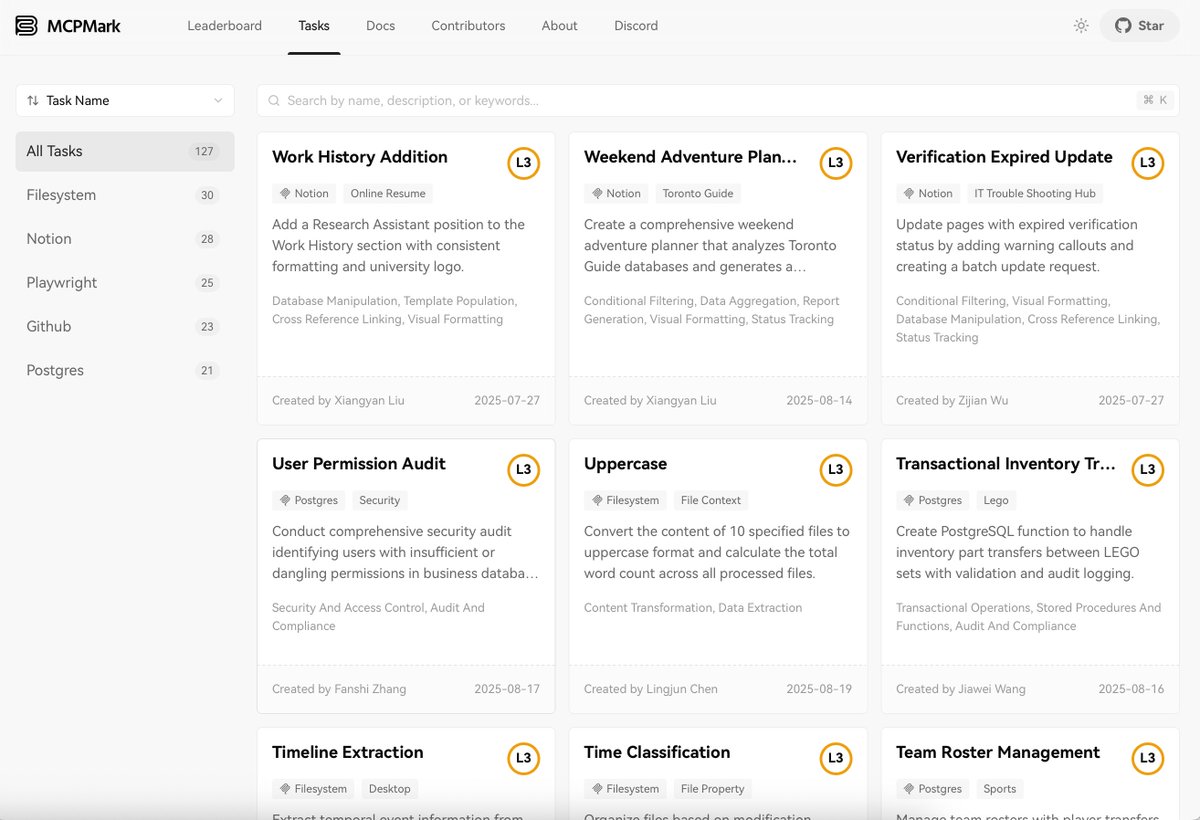Image resolution: width=1200 pixels, height=820 pixels.
Task: Open the Verification Expired Update task
Action: [x=1004, y=157]
